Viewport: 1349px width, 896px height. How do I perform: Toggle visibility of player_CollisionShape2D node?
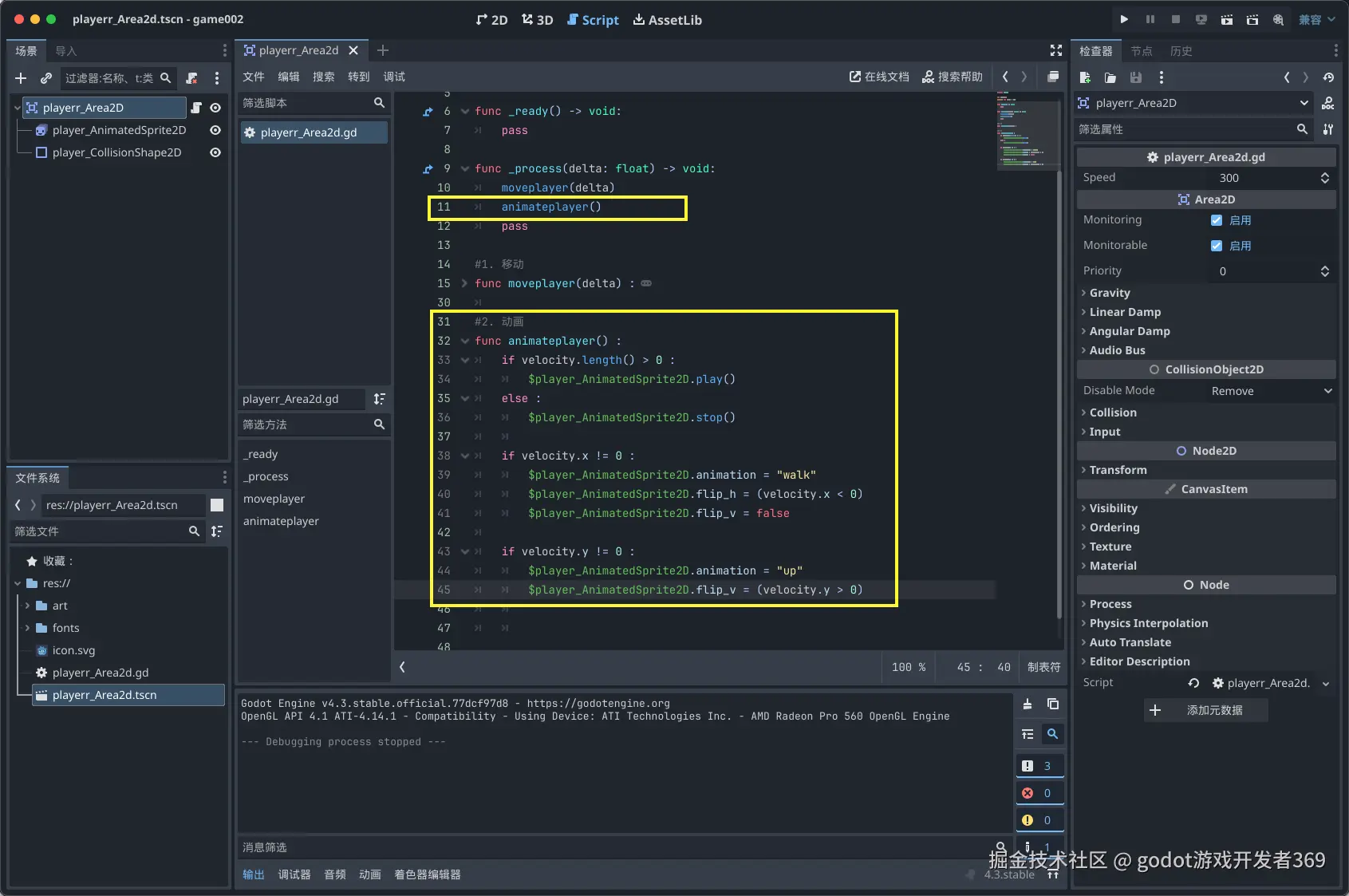[x=215, y=152]
